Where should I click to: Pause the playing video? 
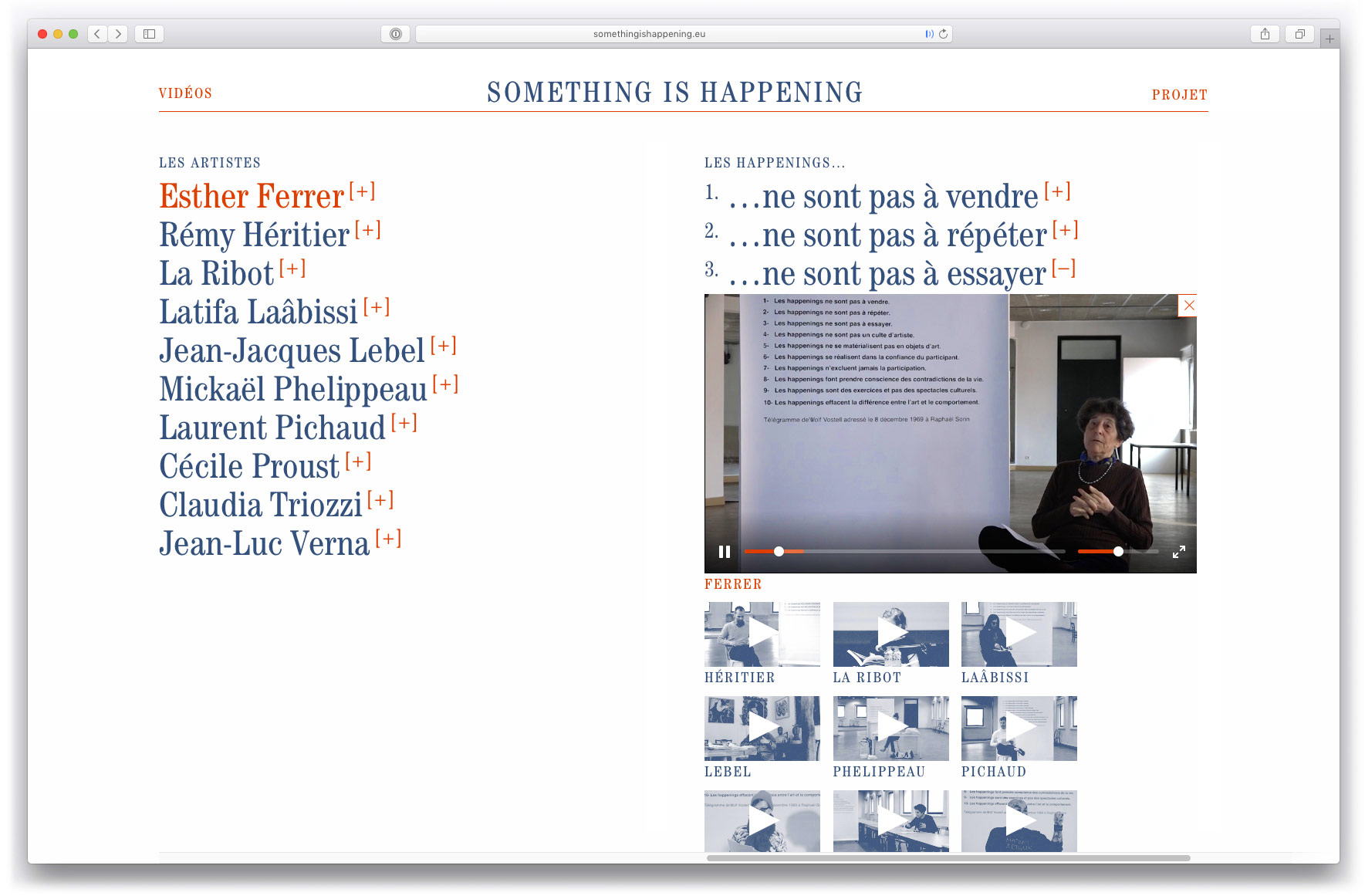point(724,552)
